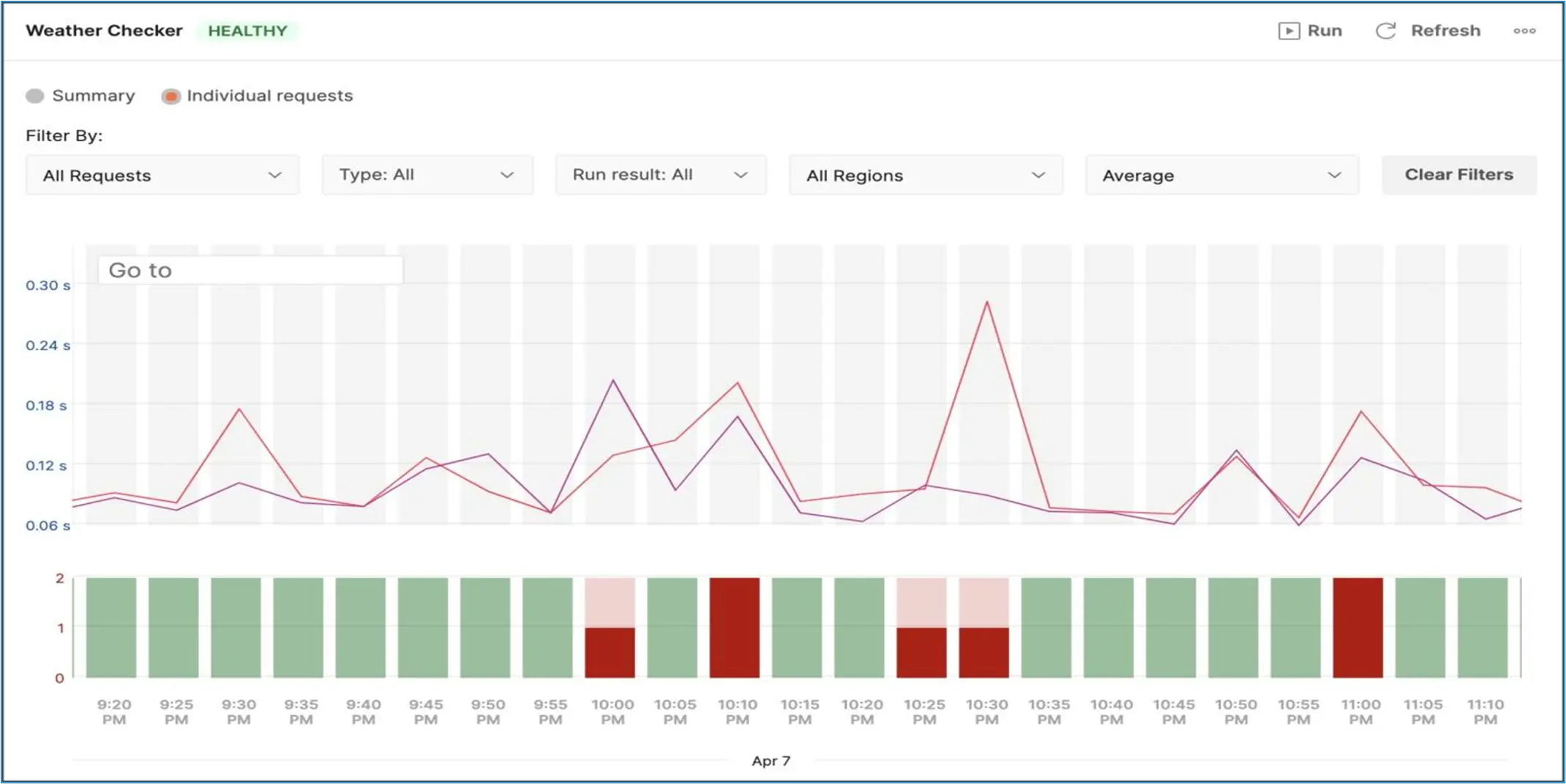Image resolution: width=1566 pixels, height=784 pixels.
Task: Open the Run result: All dropdown
Action: [x=660, y=175]
